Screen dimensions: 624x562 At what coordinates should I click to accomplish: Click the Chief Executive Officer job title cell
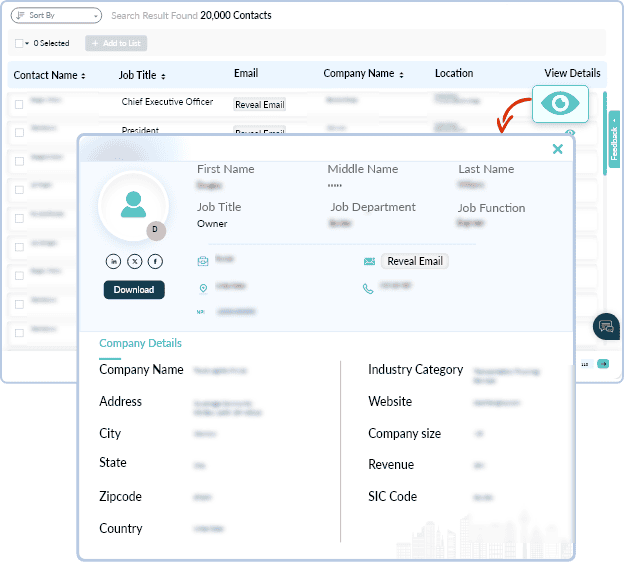(167, 101)
